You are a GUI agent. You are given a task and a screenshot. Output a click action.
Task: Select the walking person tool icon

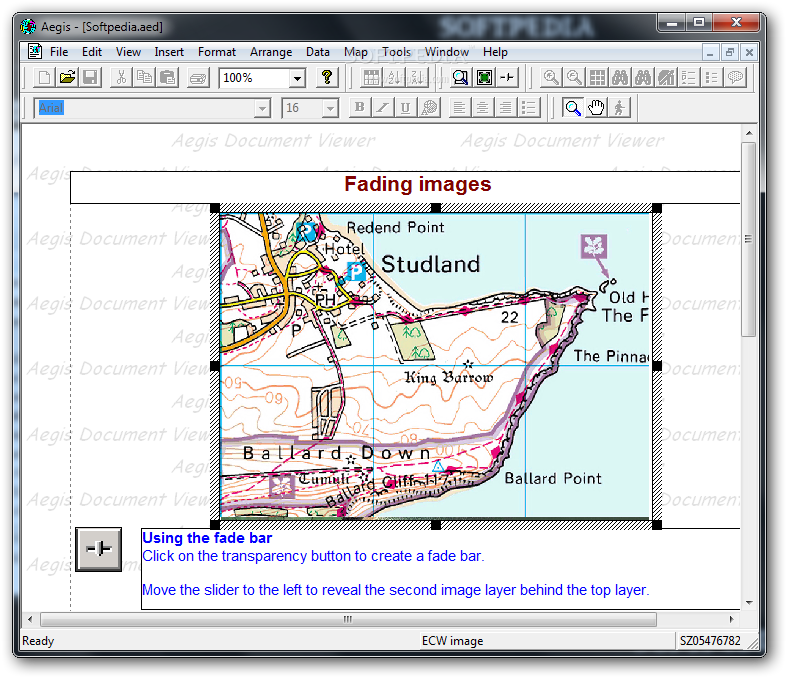point(619,108)
